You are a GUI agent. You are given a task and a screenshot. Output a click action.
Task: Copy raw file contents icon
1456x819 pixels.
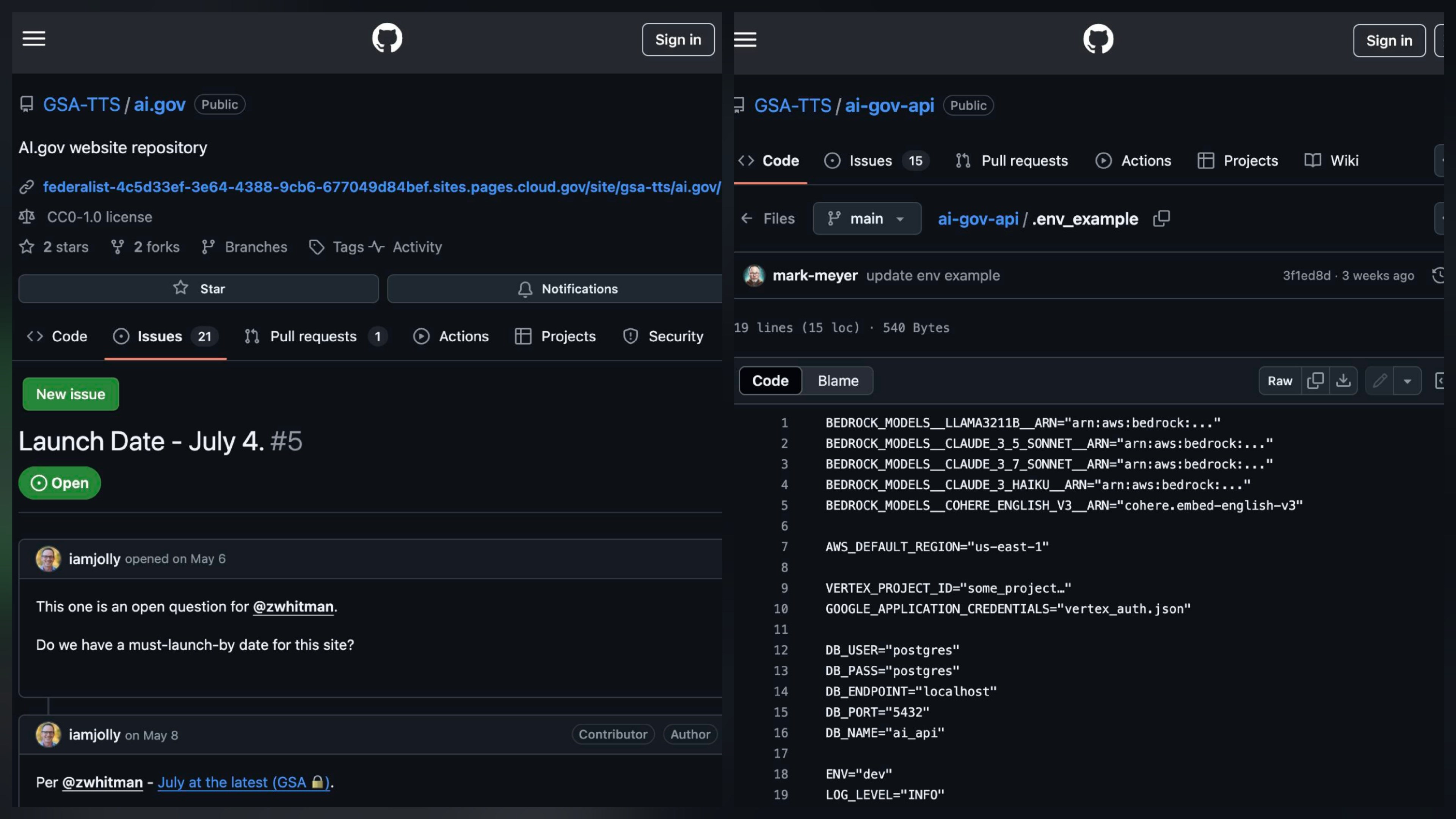point(1315,381)
